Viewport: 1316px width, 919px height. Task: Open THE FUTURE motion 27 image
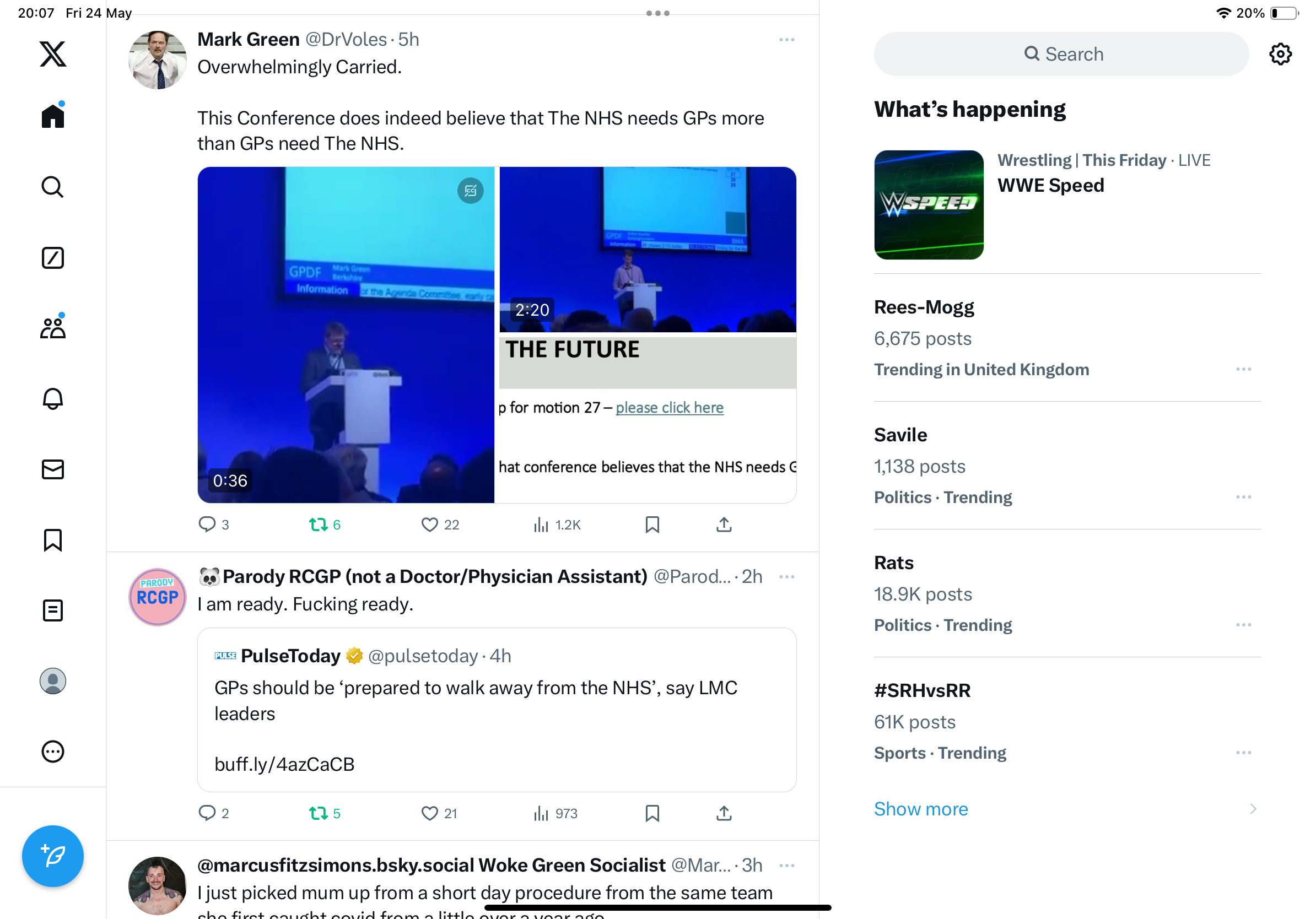click(648, 420)
